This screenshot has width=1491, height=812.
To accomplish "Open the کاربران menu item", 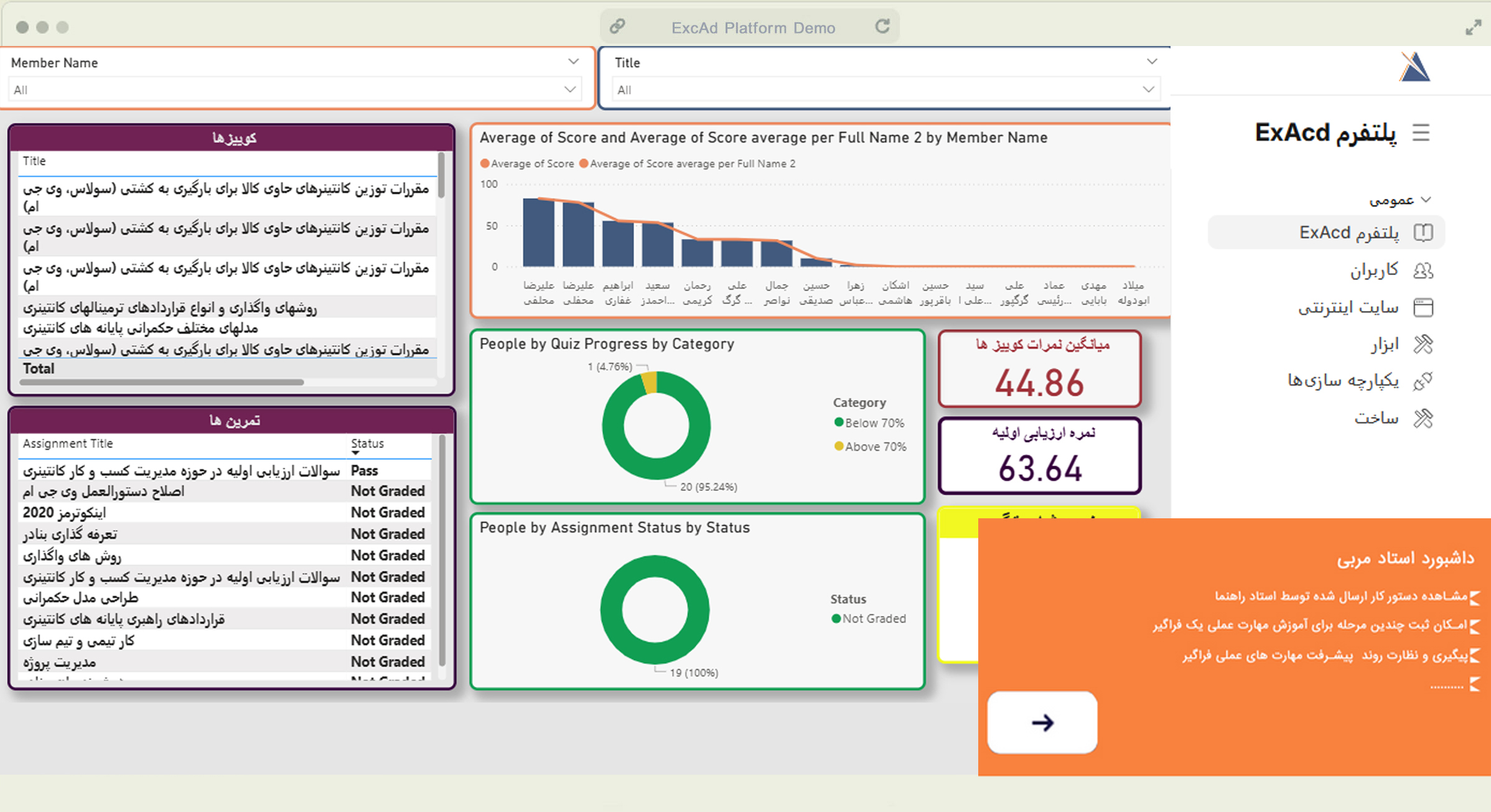I will point(1374,270).
